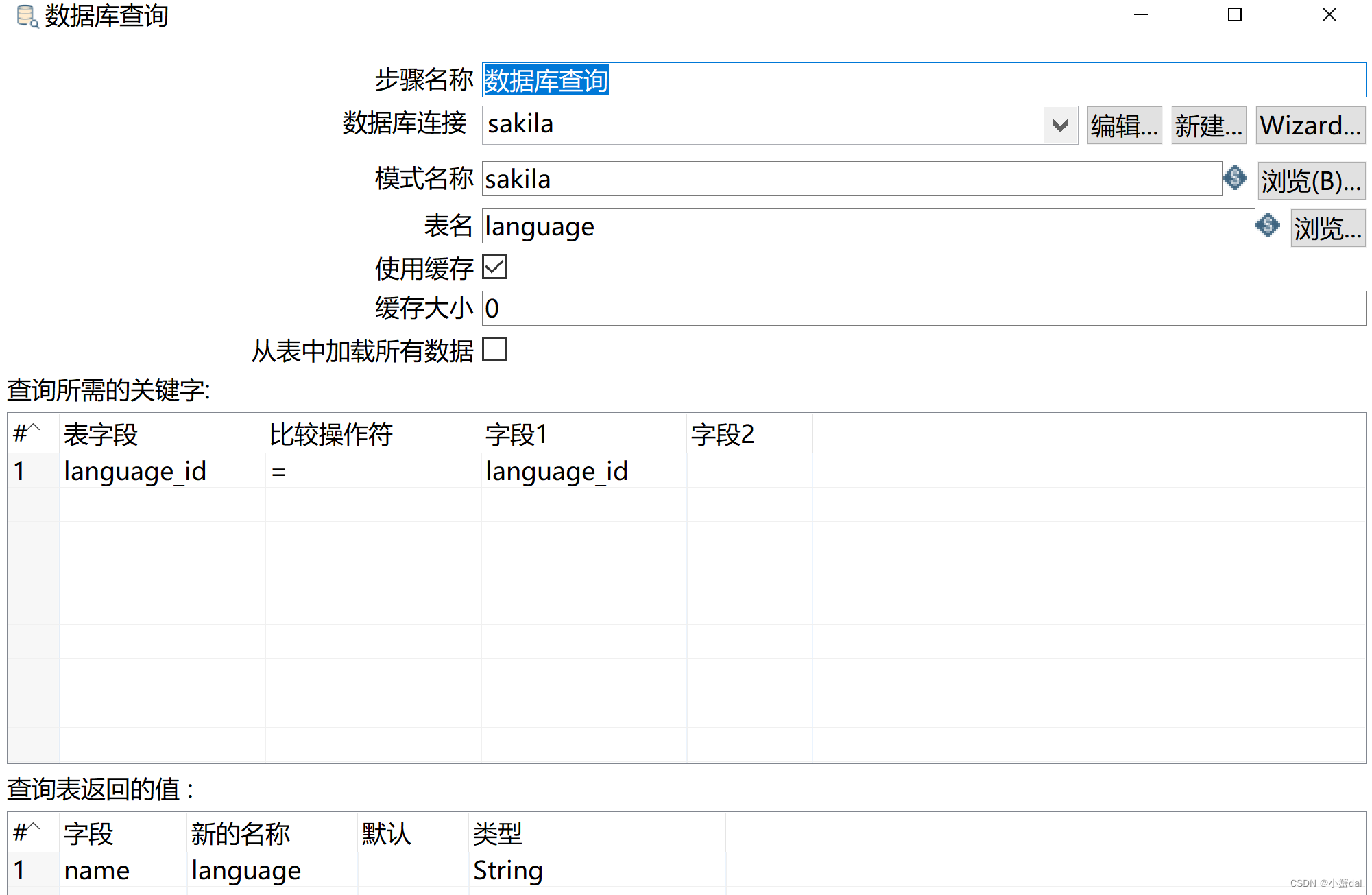Open the 数据库连接 dropdown showing sakila
The image size is (1372, 895).
[1059, 124]
